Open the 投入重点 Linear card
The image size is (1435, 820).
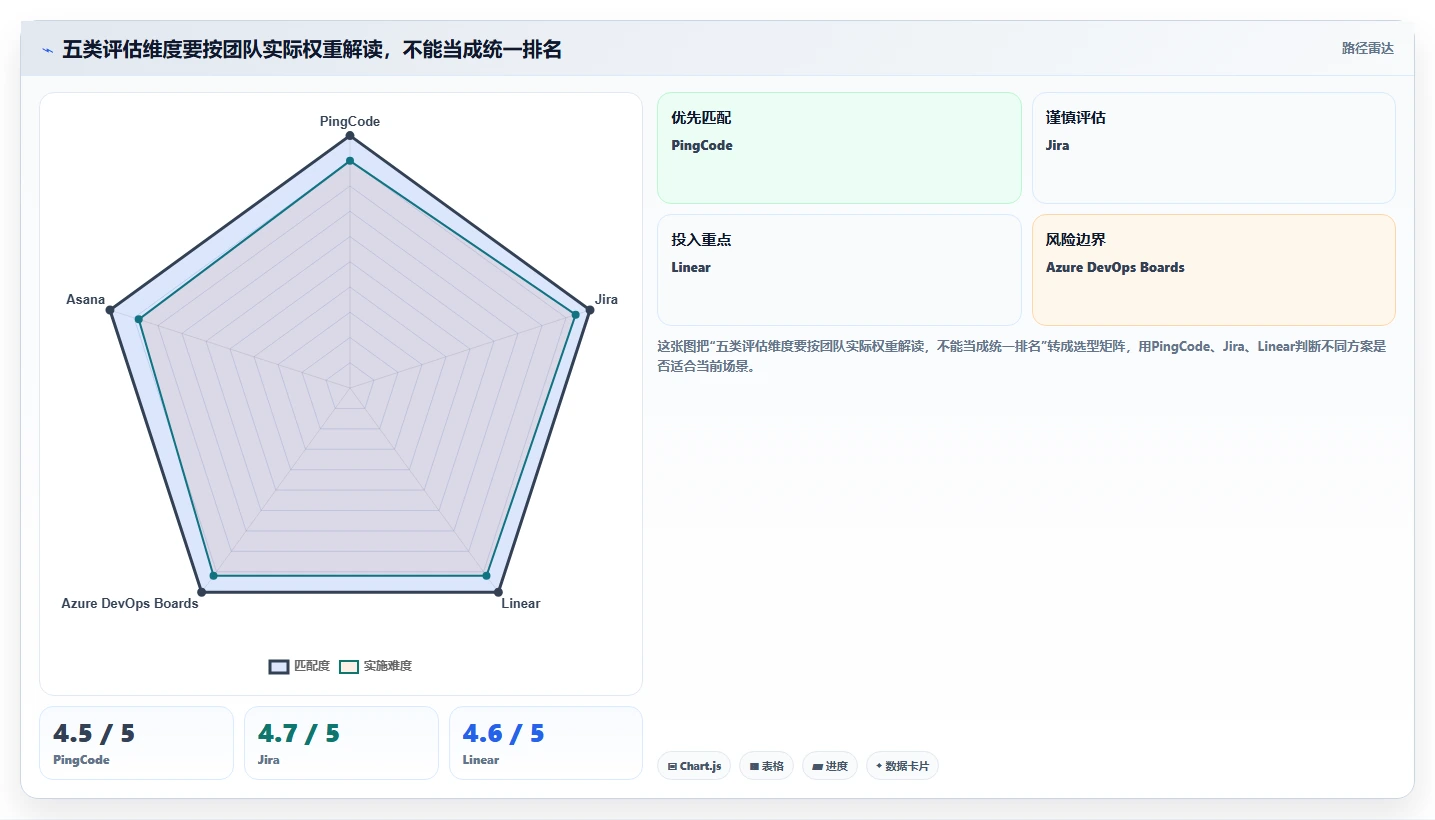tap(839, 270)
